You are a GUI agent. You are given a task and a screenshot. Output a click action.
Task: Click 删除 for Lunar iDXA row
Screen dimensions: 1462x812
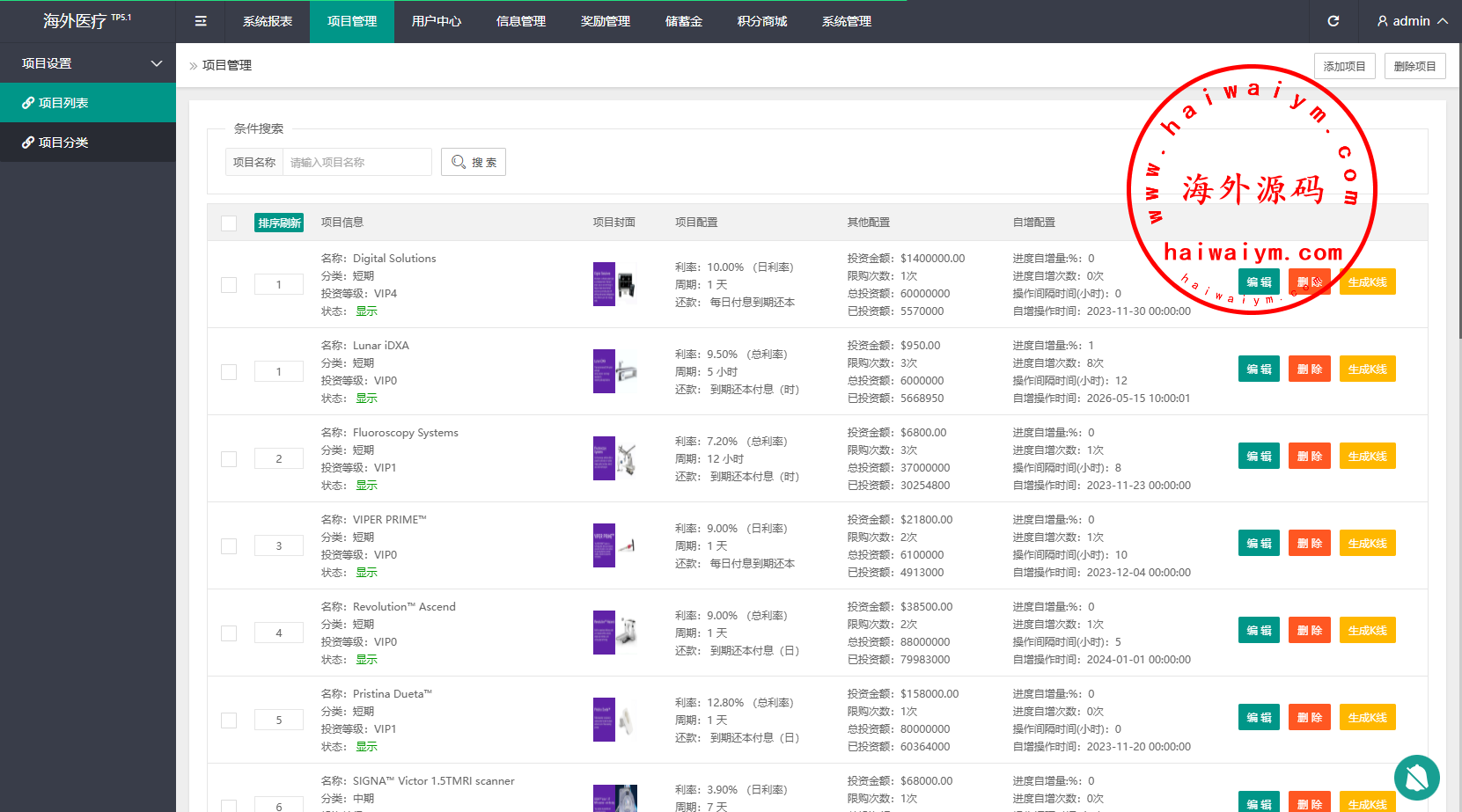click(1310, 369)
